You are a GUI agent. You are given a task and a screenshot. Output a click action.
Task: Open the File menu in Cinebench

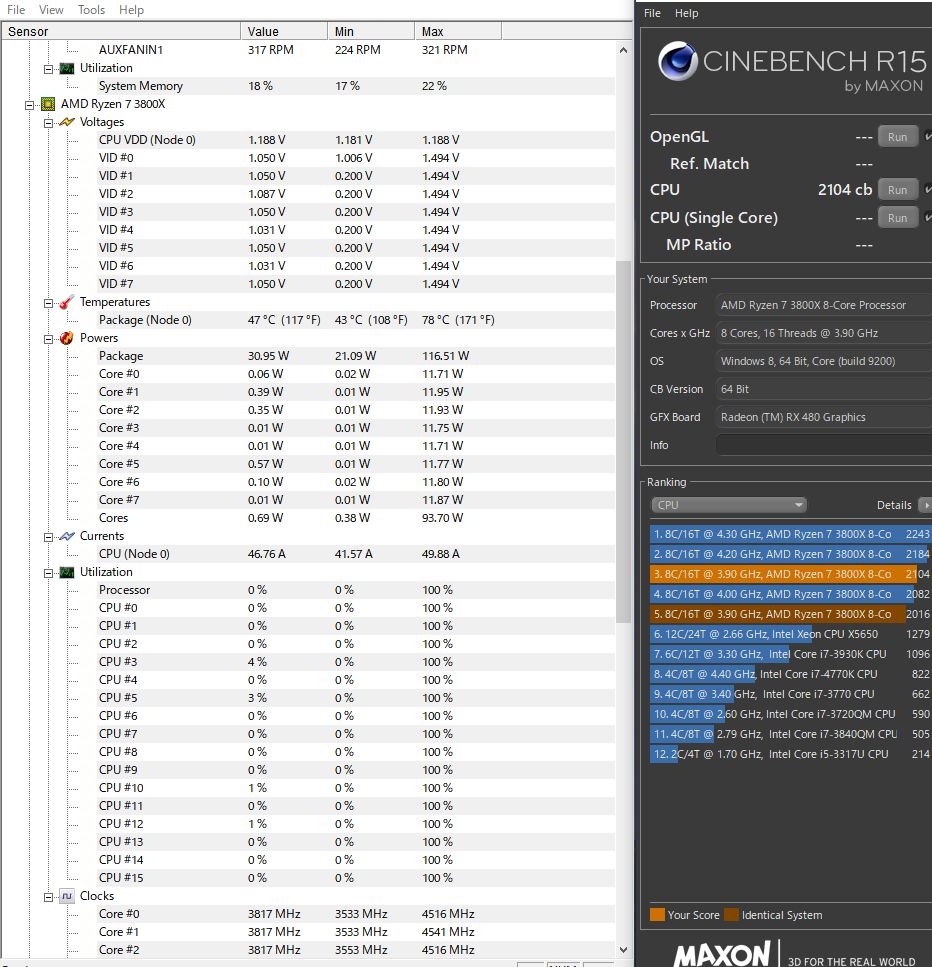[x=652, y=13]
